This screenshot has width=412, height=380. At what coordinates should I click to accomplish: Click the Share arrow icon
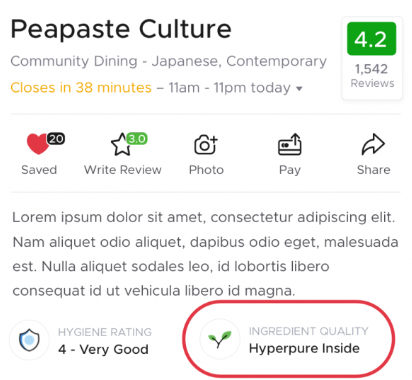click(373, 145)
